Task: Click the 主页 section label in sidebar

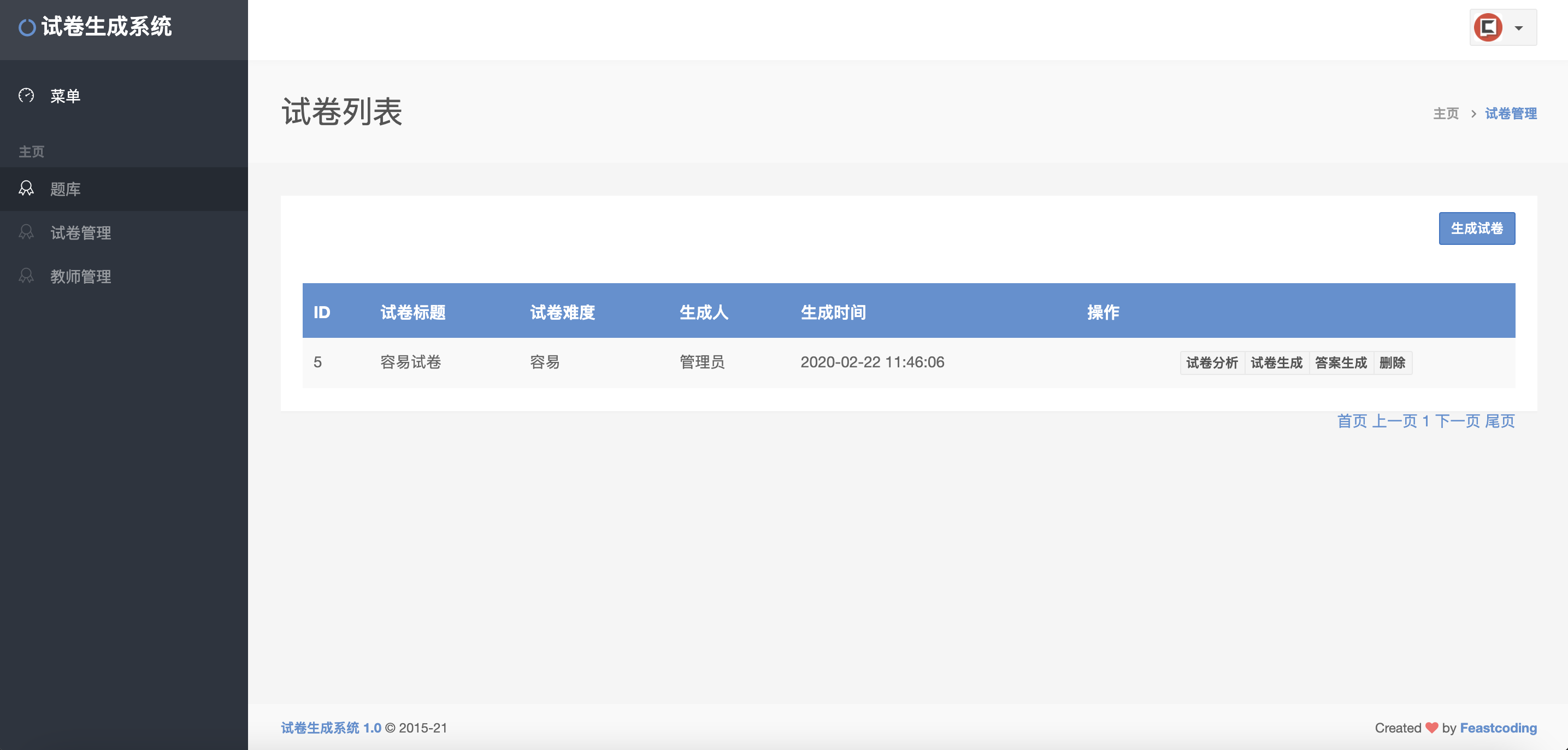Action: (31, 152)
